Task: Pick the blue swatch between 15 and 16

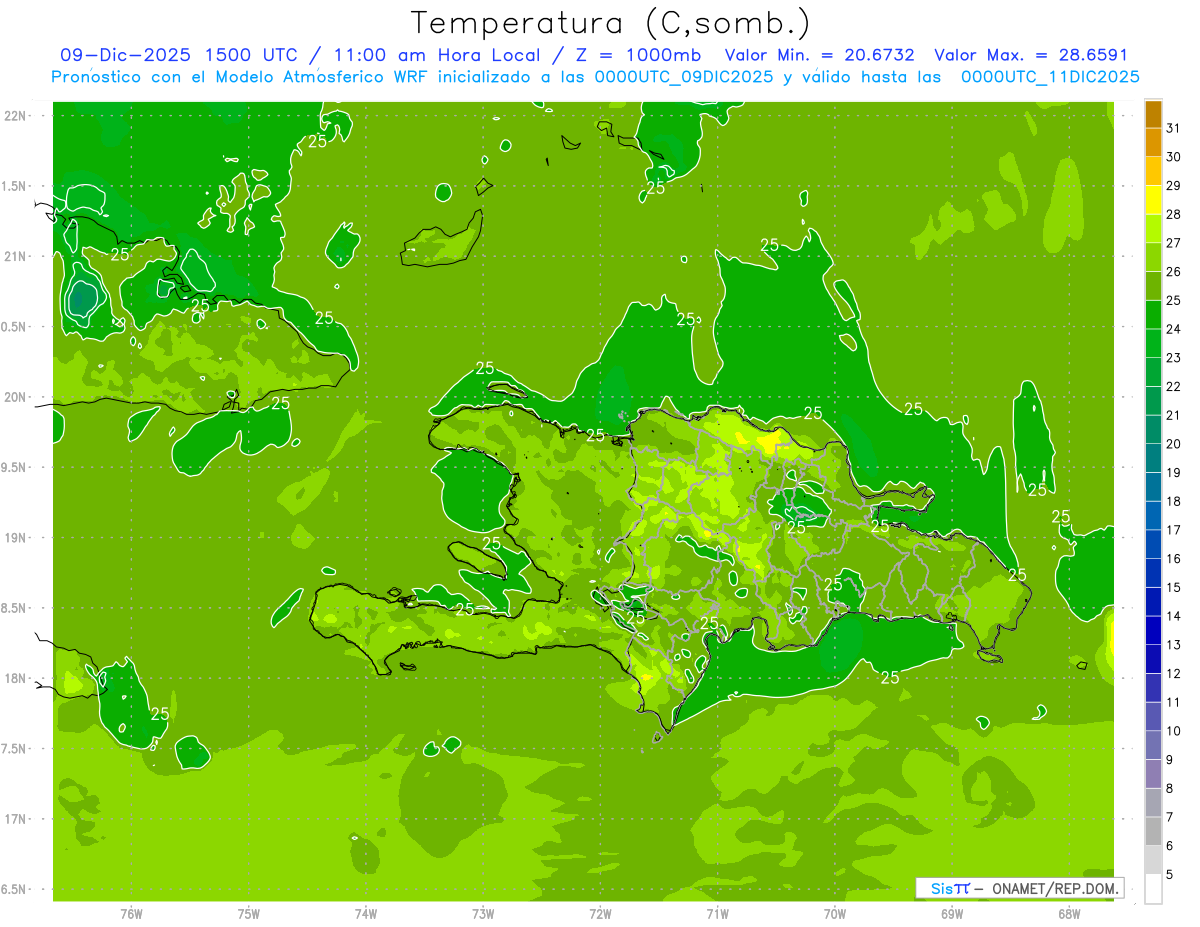Action: pyautogui.click(x=1153, y=573)
